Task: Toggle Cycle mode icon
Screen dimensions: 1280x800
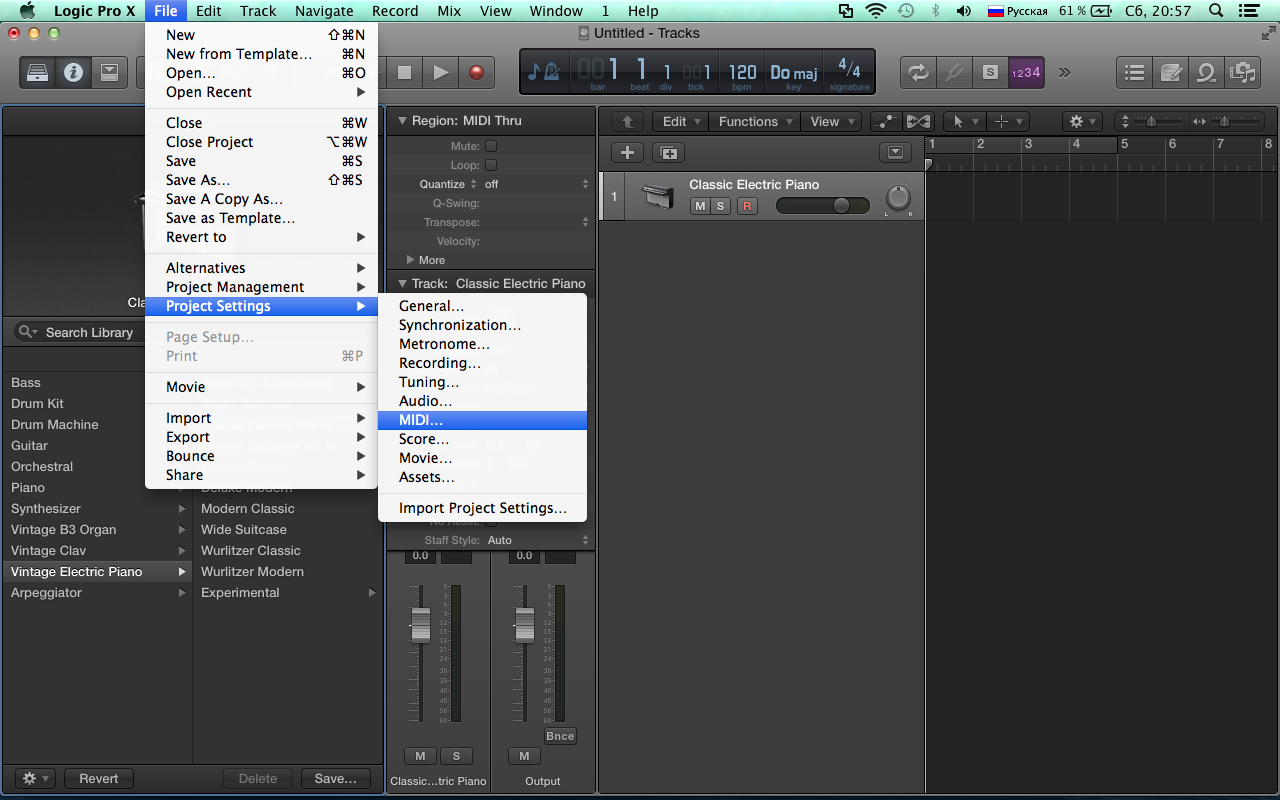Action: pos(916,72)
